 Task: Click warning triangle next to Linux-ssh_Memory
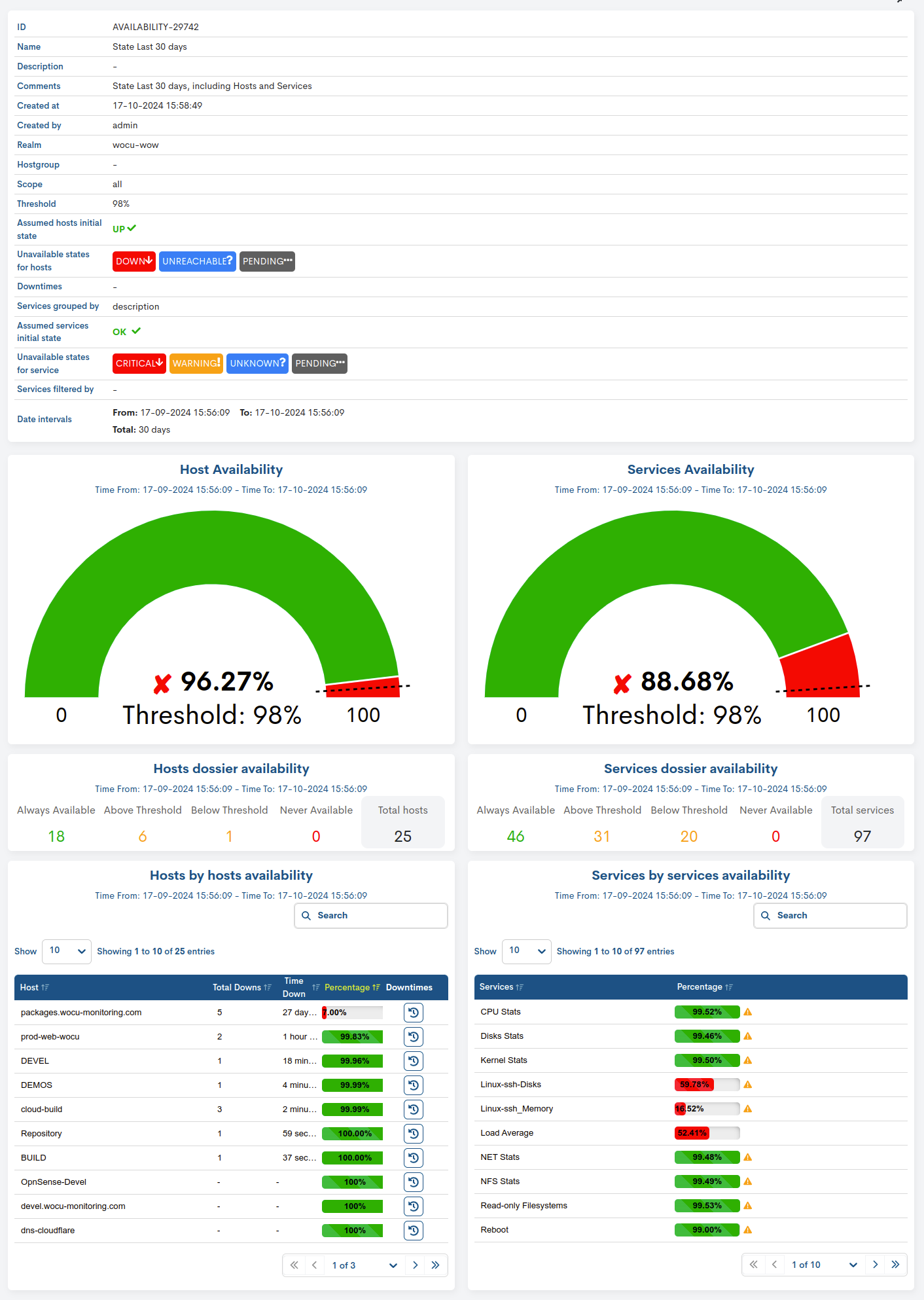(748, 1109)
